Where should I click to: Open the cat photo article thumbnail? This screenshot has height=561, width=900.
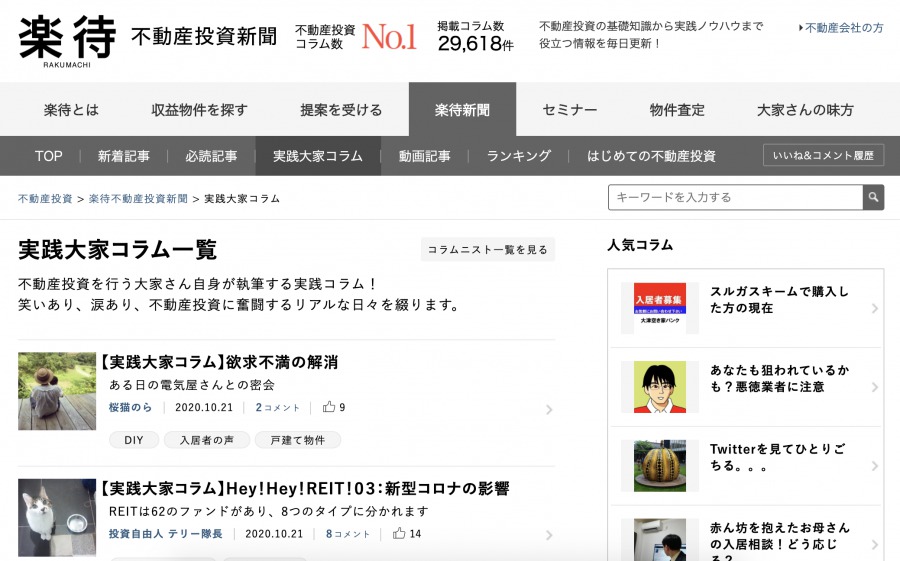[x=57, y=517]
